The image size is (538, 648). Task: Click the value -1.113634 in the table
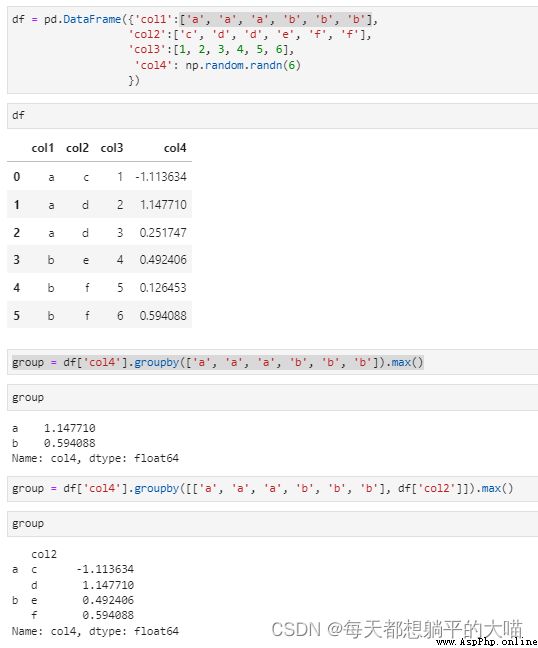[161, 177]
